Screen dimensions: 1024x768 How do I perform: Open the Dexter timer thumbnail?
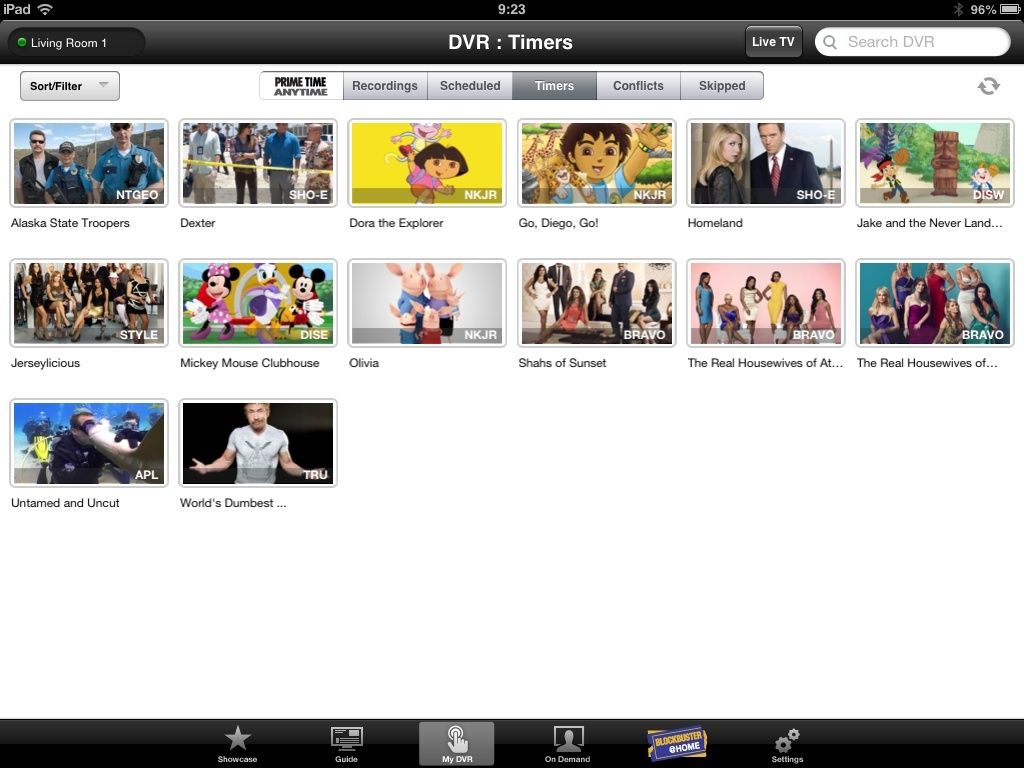click(258, 163)
